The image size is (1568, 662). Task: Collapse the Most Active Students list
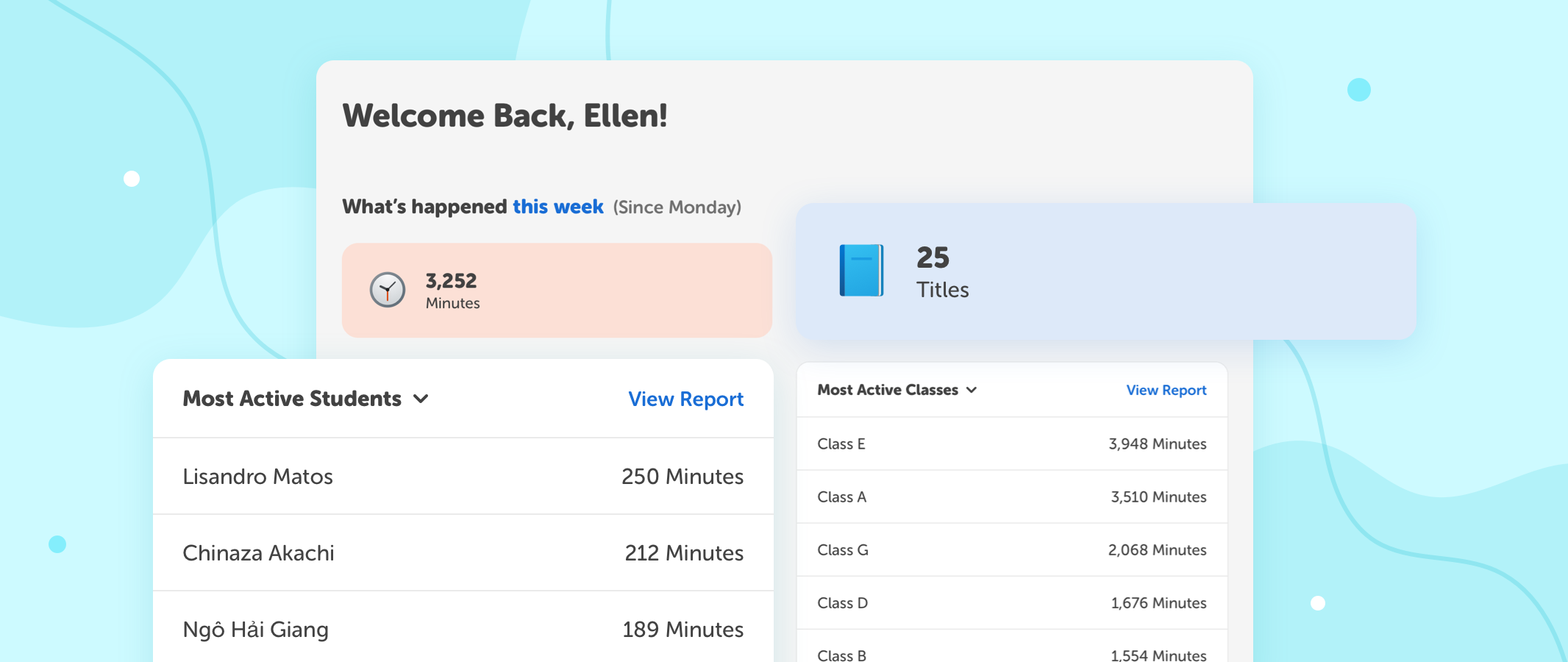(421, 399)
